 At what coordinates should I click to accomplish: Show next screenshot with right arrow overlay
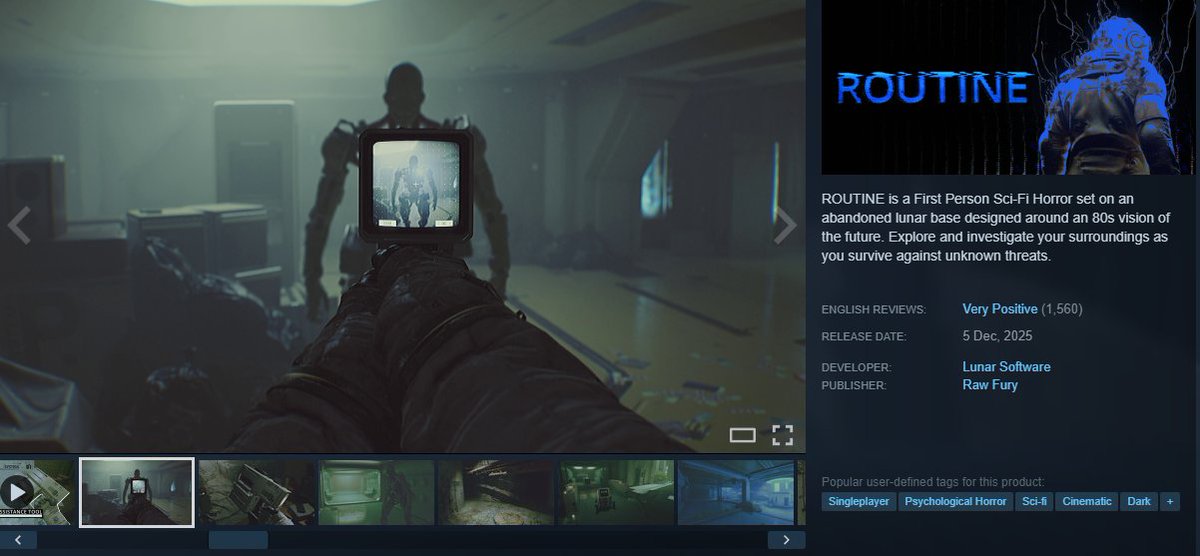[787, 226]
